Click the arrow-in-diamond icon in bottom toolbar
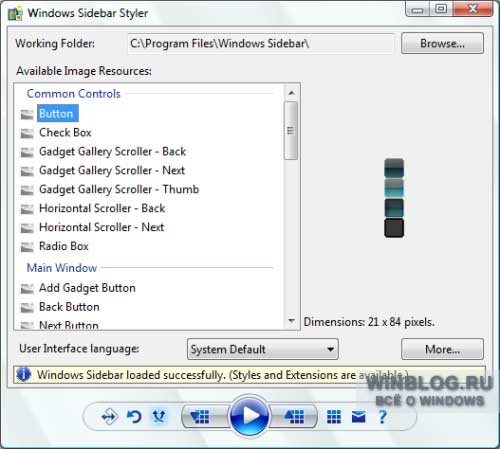Viewport: 500px width, 449px height. [109, 417]
